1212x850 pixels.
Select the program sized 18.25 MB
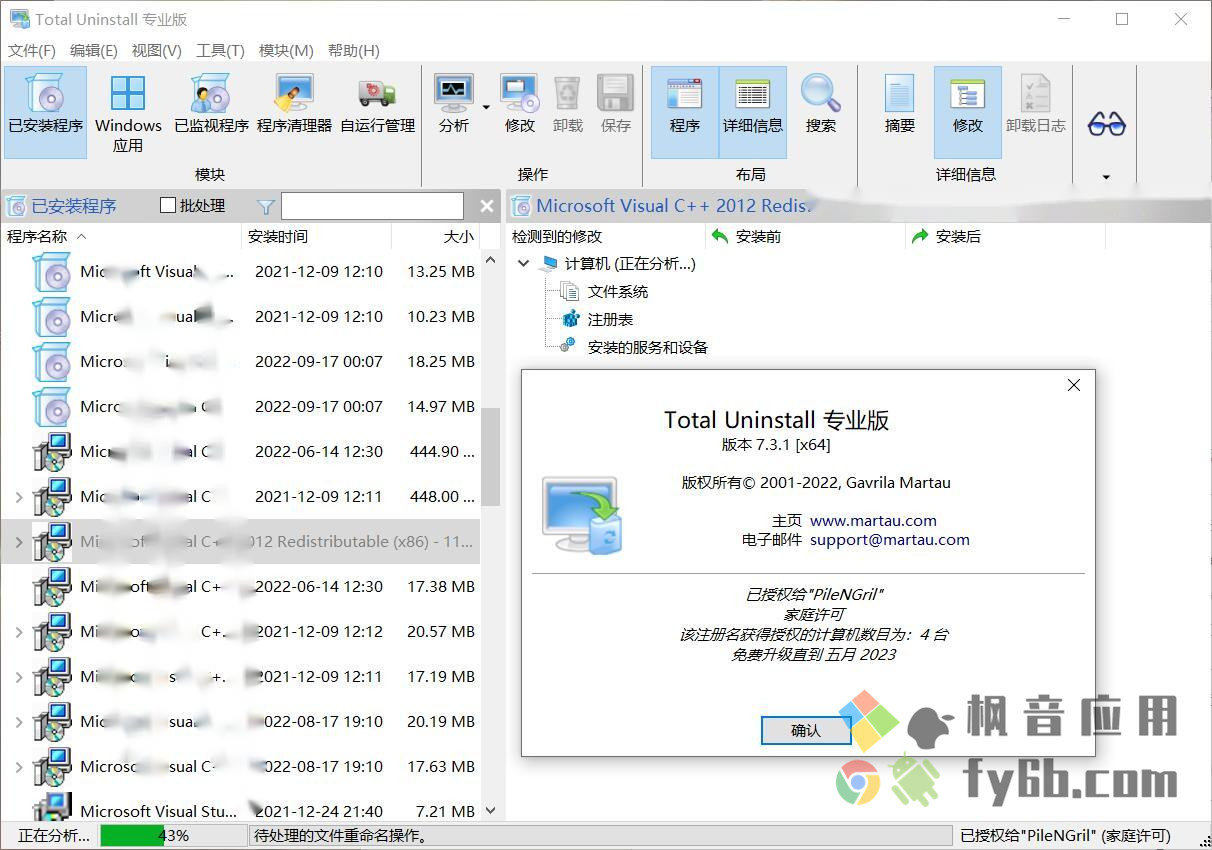[240, 361]
